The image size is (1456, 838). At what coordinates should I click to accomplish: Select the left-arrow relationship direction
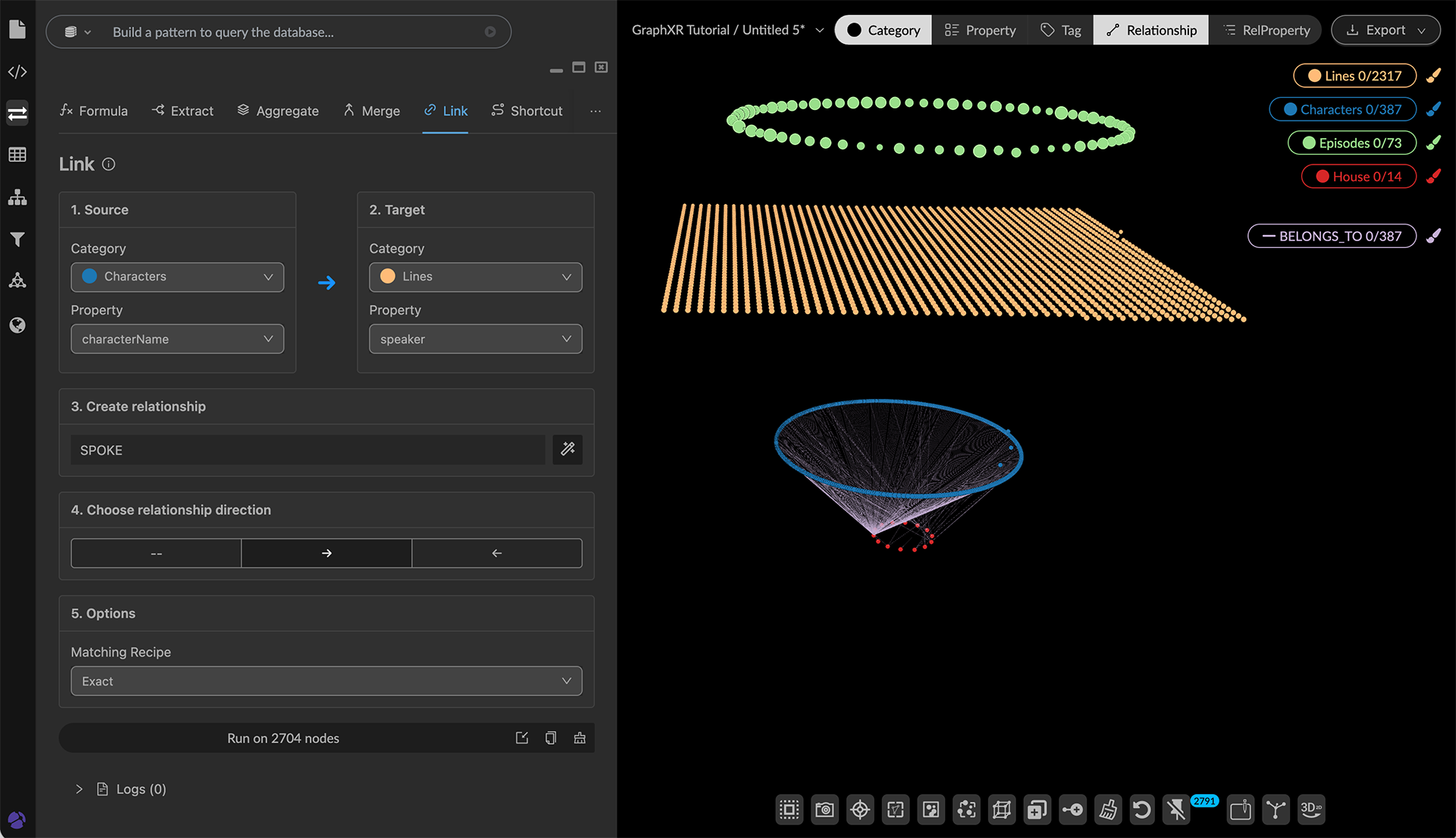point(497,554)
